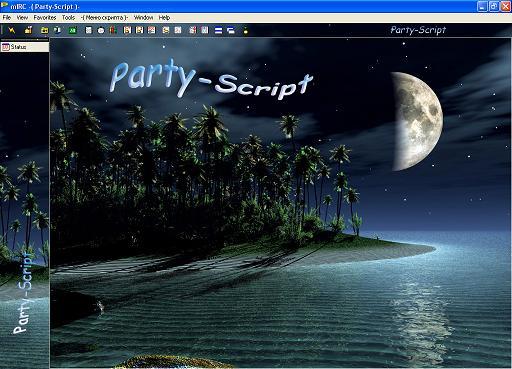Open the File menu
Image resolution: width=512 pixels, height=369 pixels.
point(7,17)
